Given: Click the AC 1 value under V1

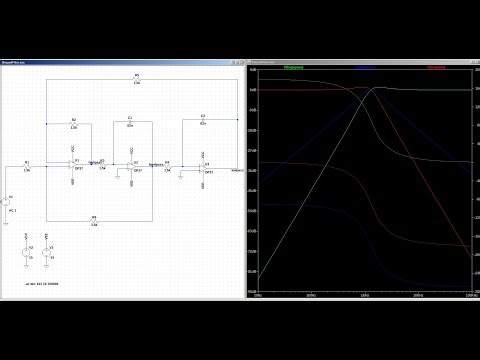Looking at the screenshot, I should (12, 211).
